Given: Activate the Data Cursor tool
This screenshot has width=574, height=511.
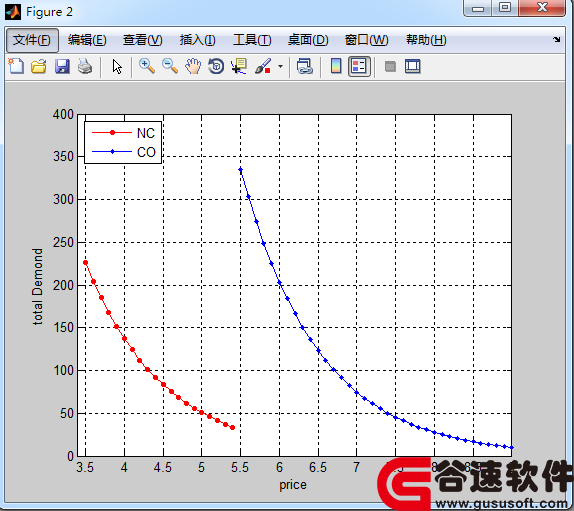Looking at the screenshot, I should (x=239, y=67).
